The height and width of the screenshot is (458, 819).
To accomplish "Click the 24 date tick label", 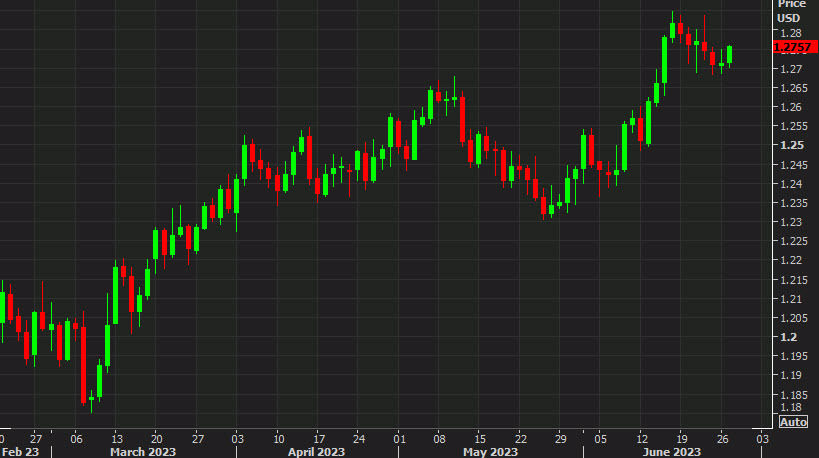I will [359, 439].
